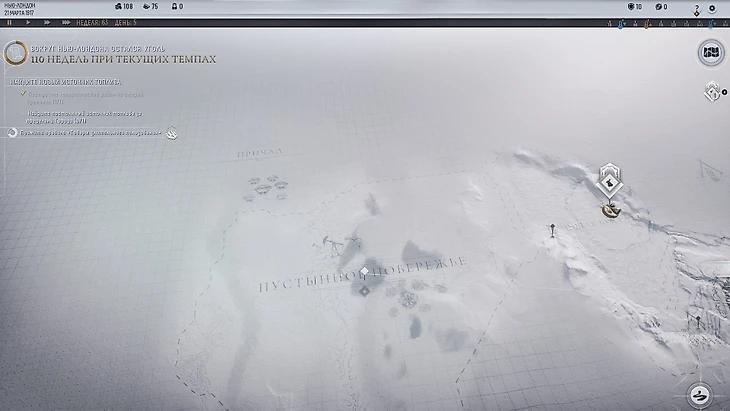Open the settings gear icon
This screenshot has height=411, width=730.
(712, 8)
